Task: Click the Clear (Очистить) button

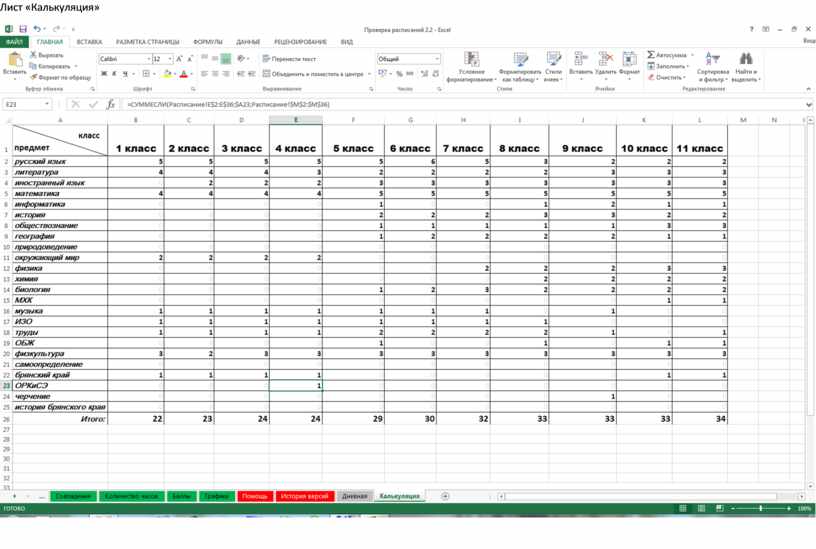Action: pos(667,77)
